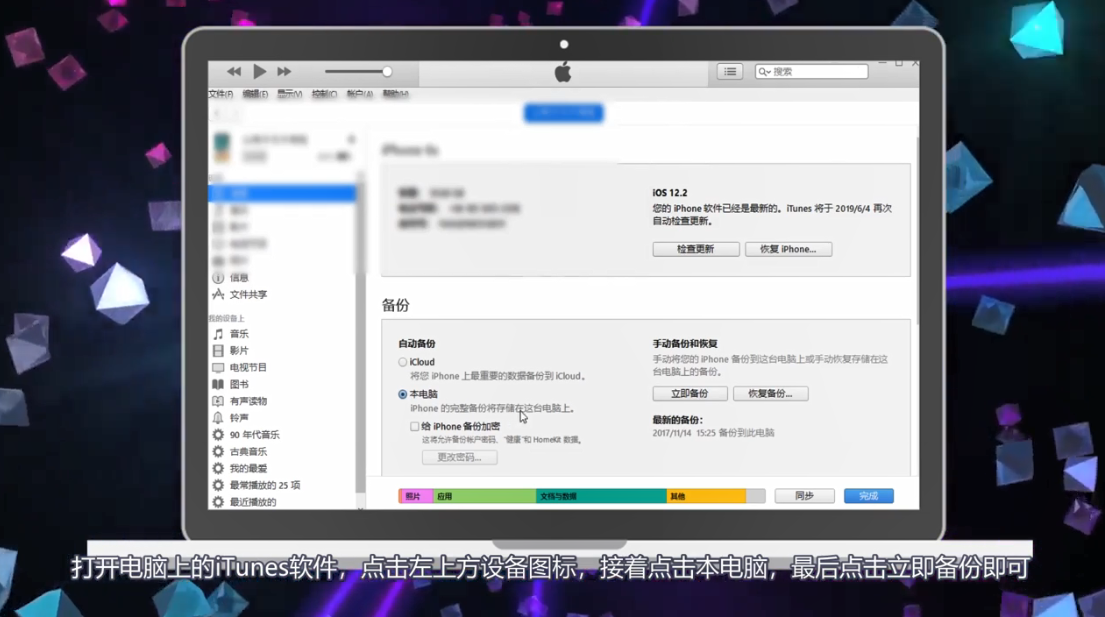The height and width of the screenshot is (617, 1105).
Task: Click the 同步 sync button
Action: [x=805, y=496]
